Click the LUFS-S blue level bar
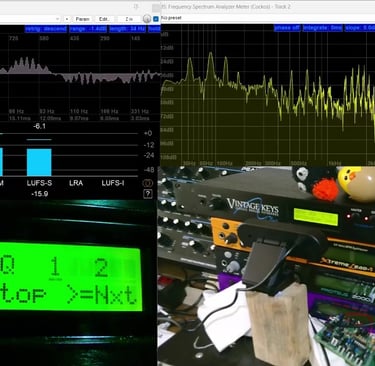The width and height of the screenshot is (375, 366). click(39, 162)
